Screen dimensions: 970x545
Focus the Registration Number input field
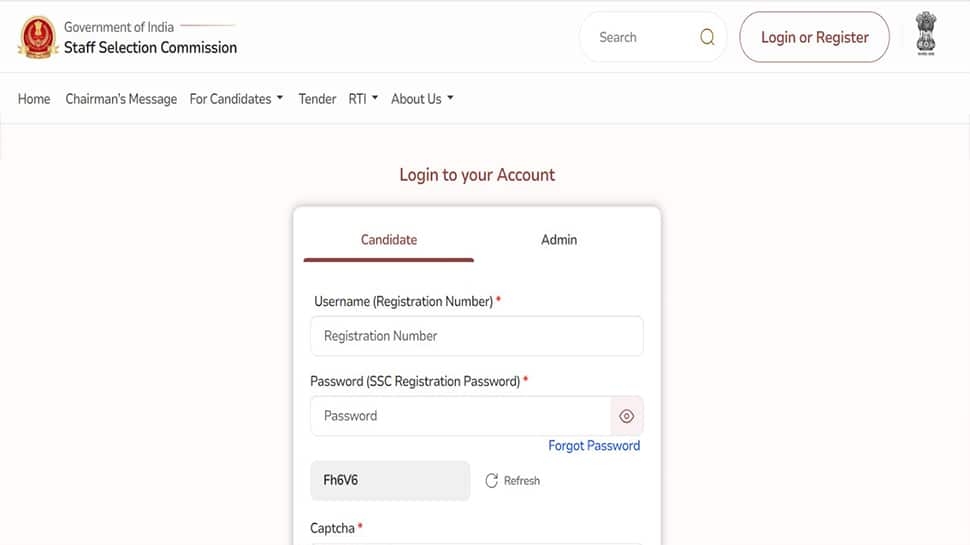coord(477,336)
